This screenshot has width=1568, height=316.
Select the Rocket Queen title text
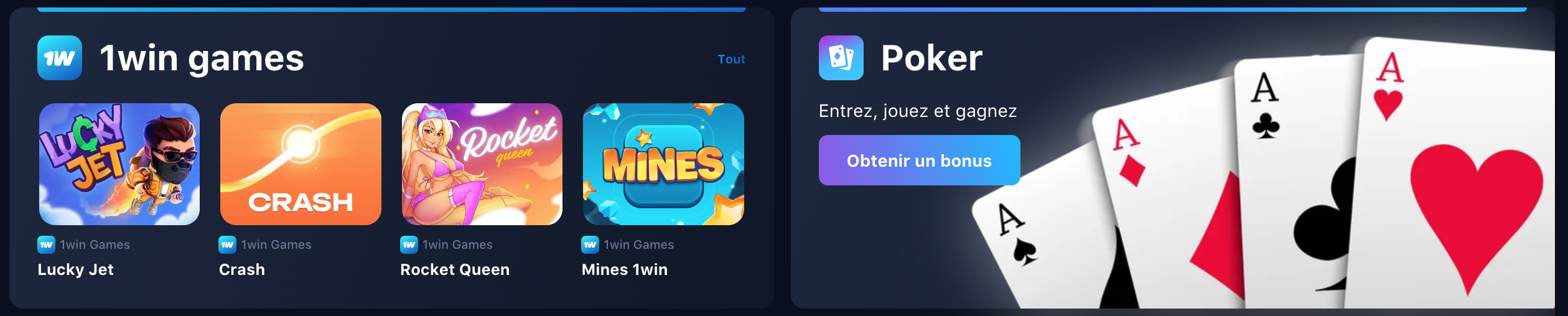coord(455,269)
